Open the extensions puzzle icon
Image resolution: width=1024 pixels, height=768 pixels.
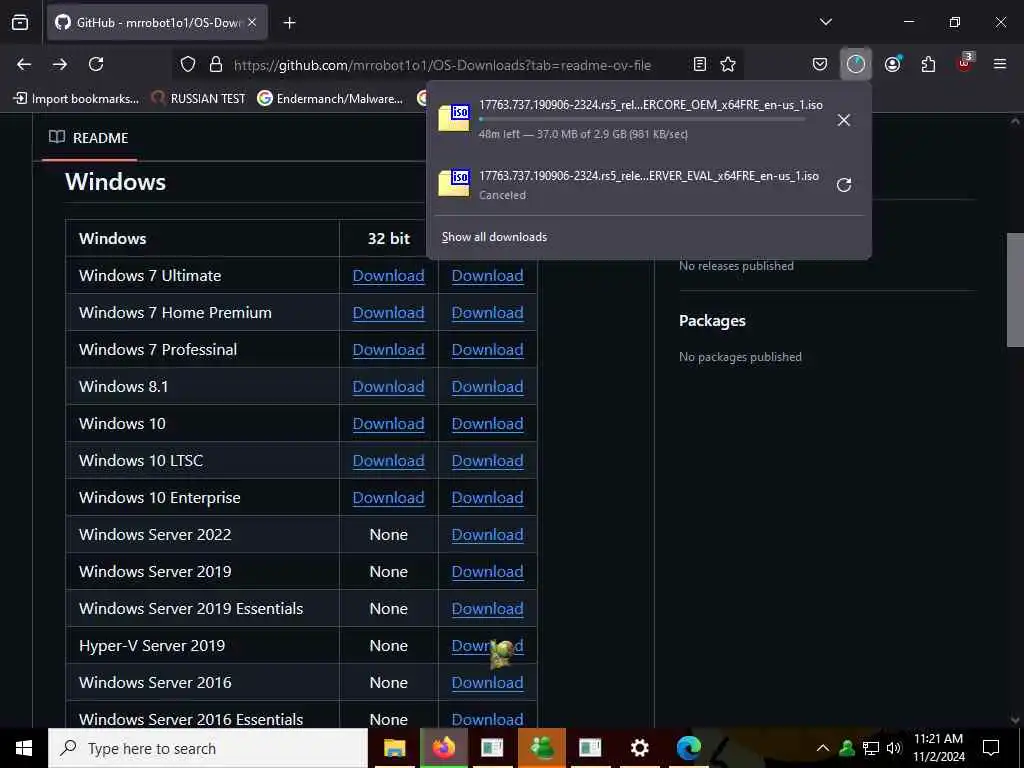point(928,64)
